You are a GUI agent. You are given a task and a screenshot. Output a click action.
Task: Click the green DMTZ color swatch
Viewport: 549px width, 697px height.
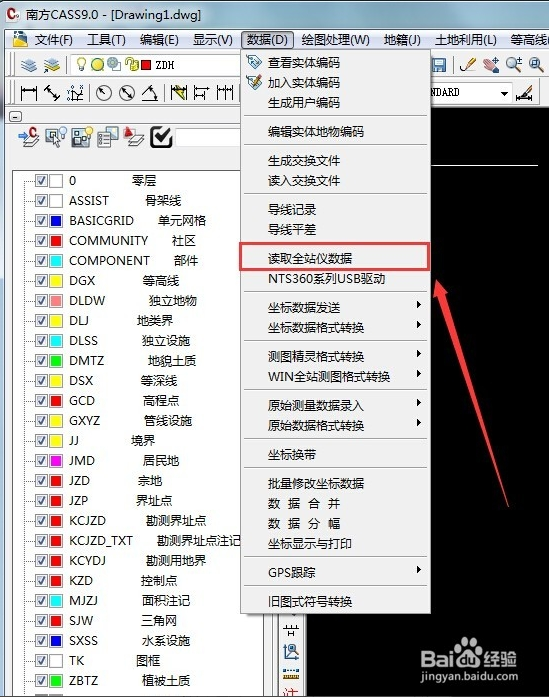tap(56, 361)
